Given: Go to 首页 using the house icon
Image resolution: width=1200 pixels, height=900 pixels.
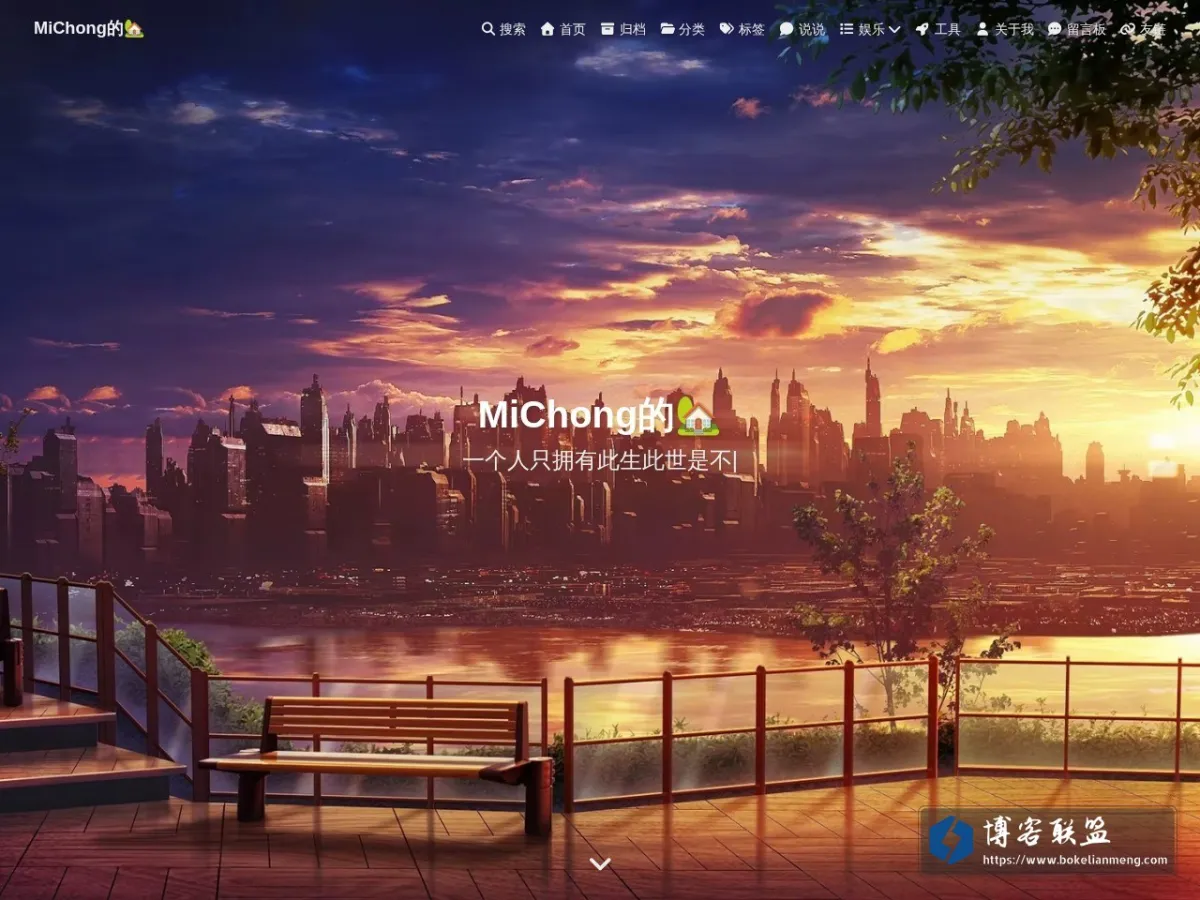Looking at the screenshot, I should point(547,29).
